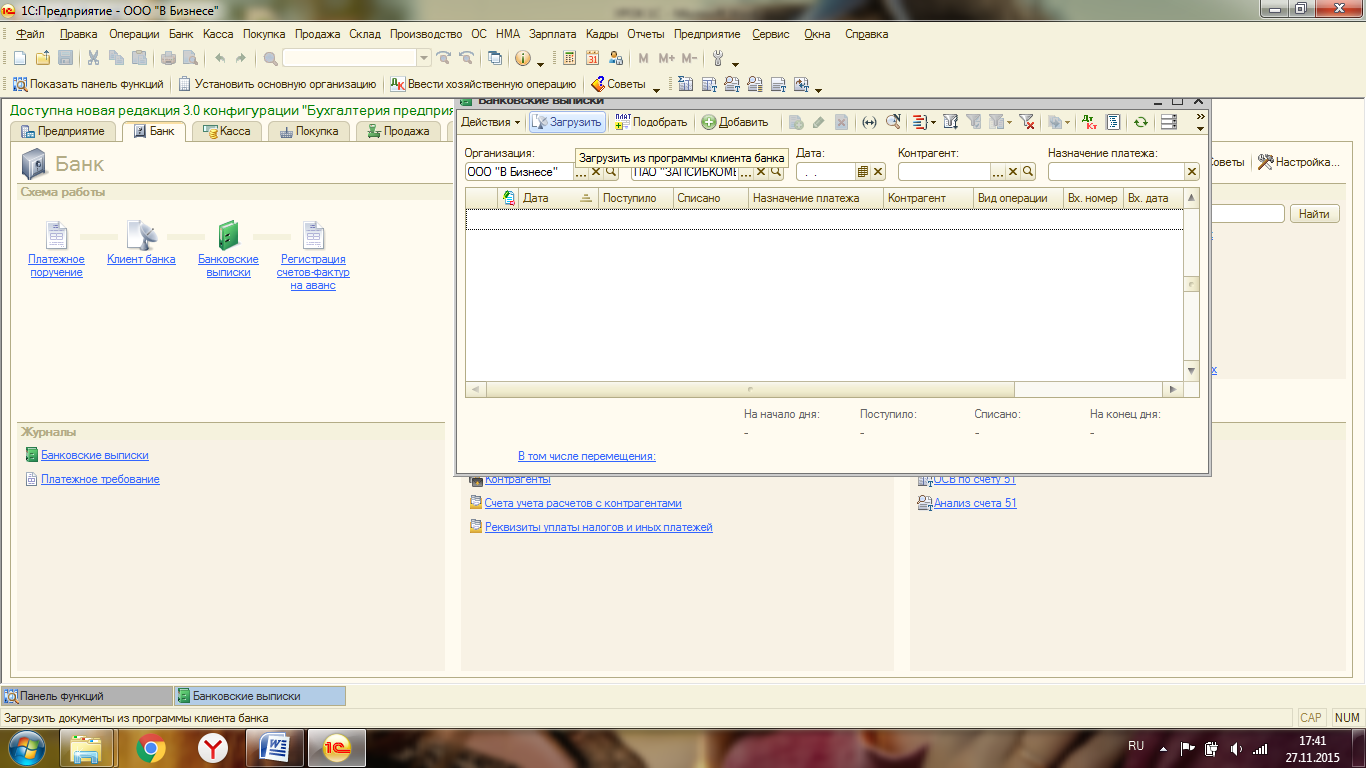Open Microsoft Word from the taskbar
Viewport: 1366px width, 768px height.
(275, 748)
